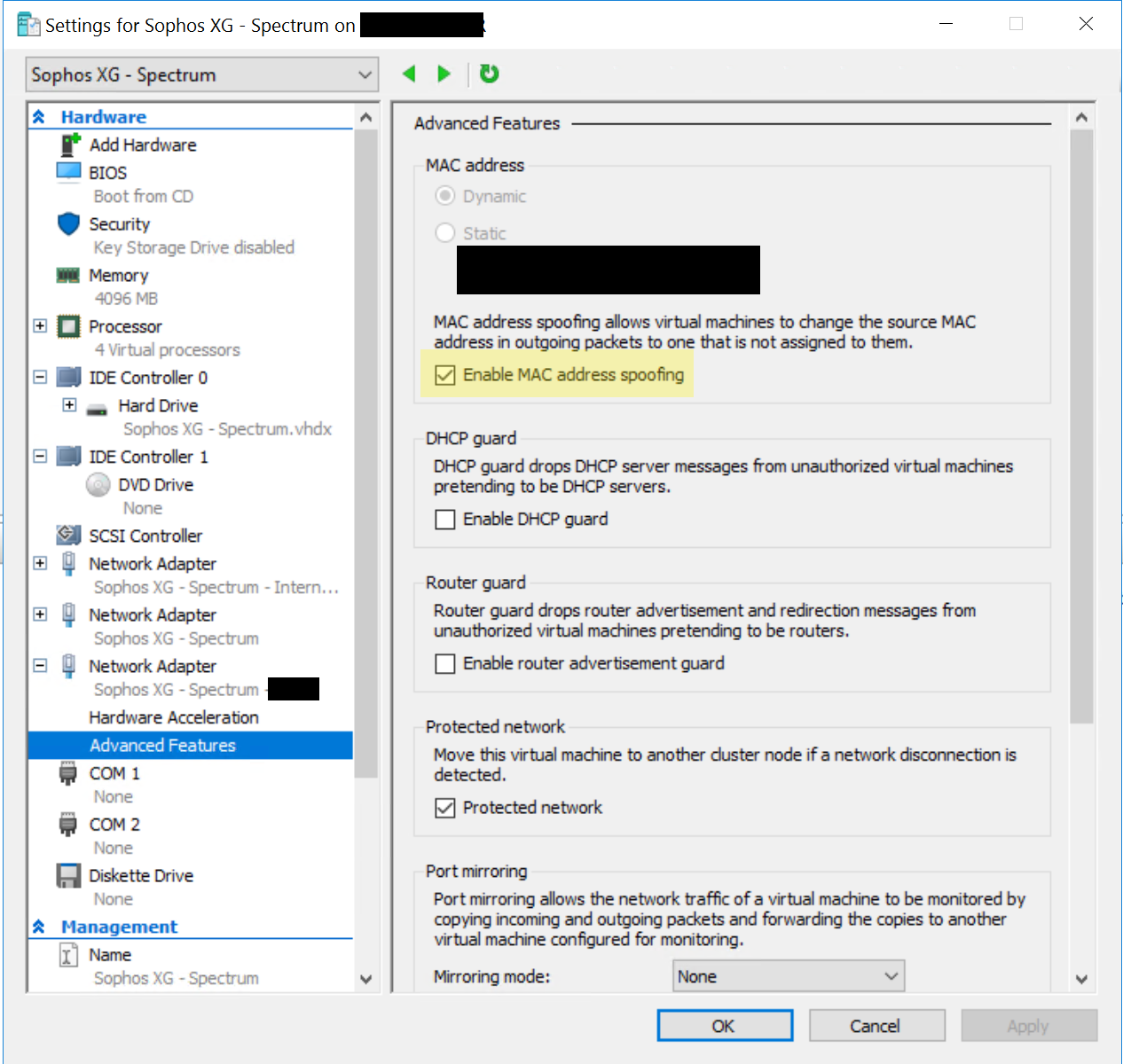Click the hardware tree scrollbar down arrow

[366, 980]
